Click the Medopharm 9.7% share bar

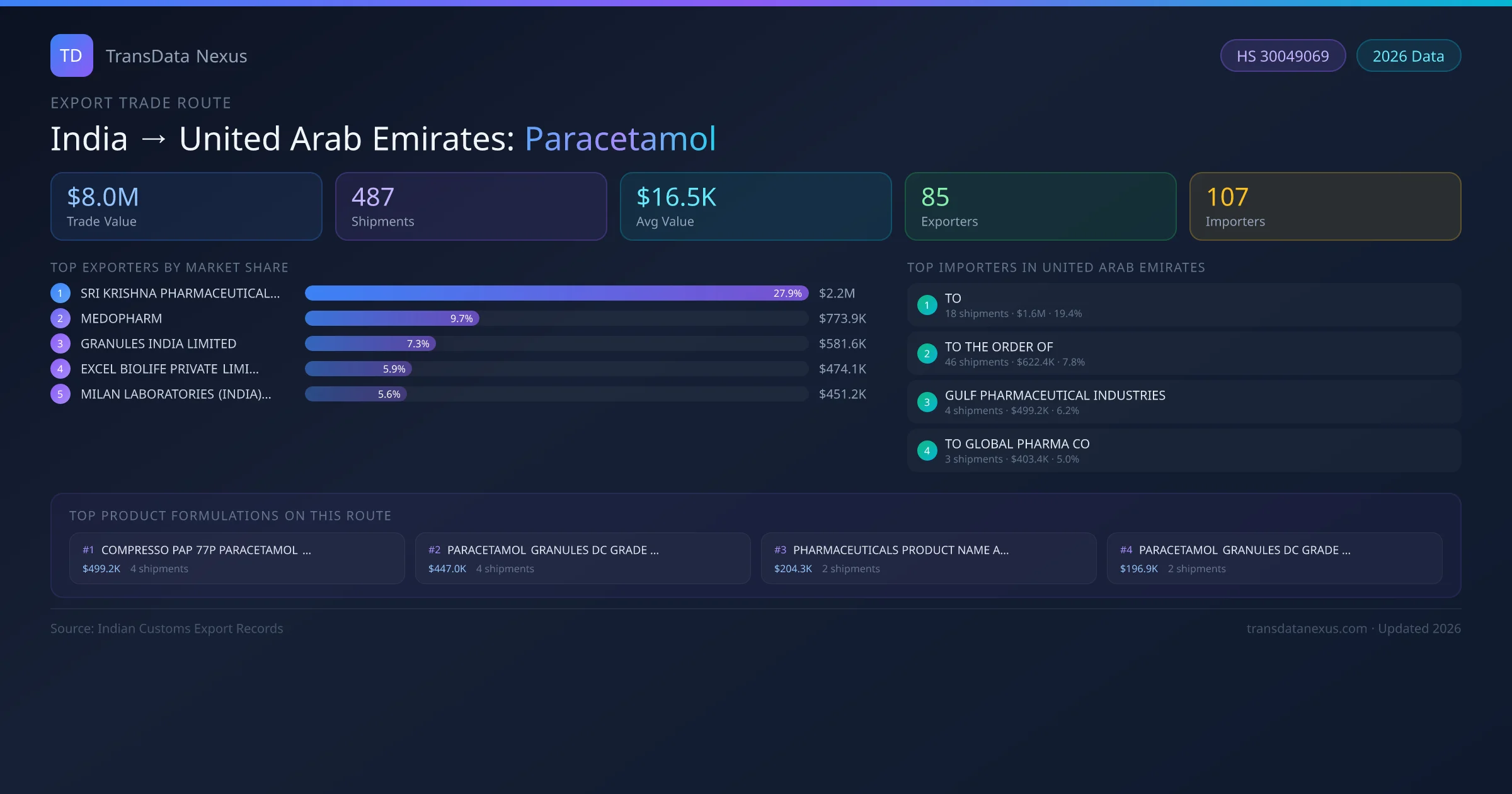click(392, 318)
